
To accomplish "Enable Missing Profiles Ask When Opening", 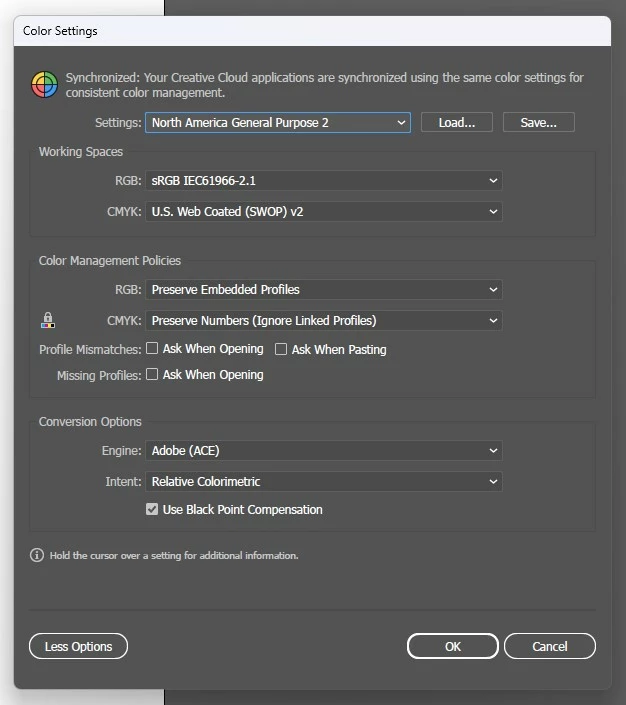I will pos(152,374).
